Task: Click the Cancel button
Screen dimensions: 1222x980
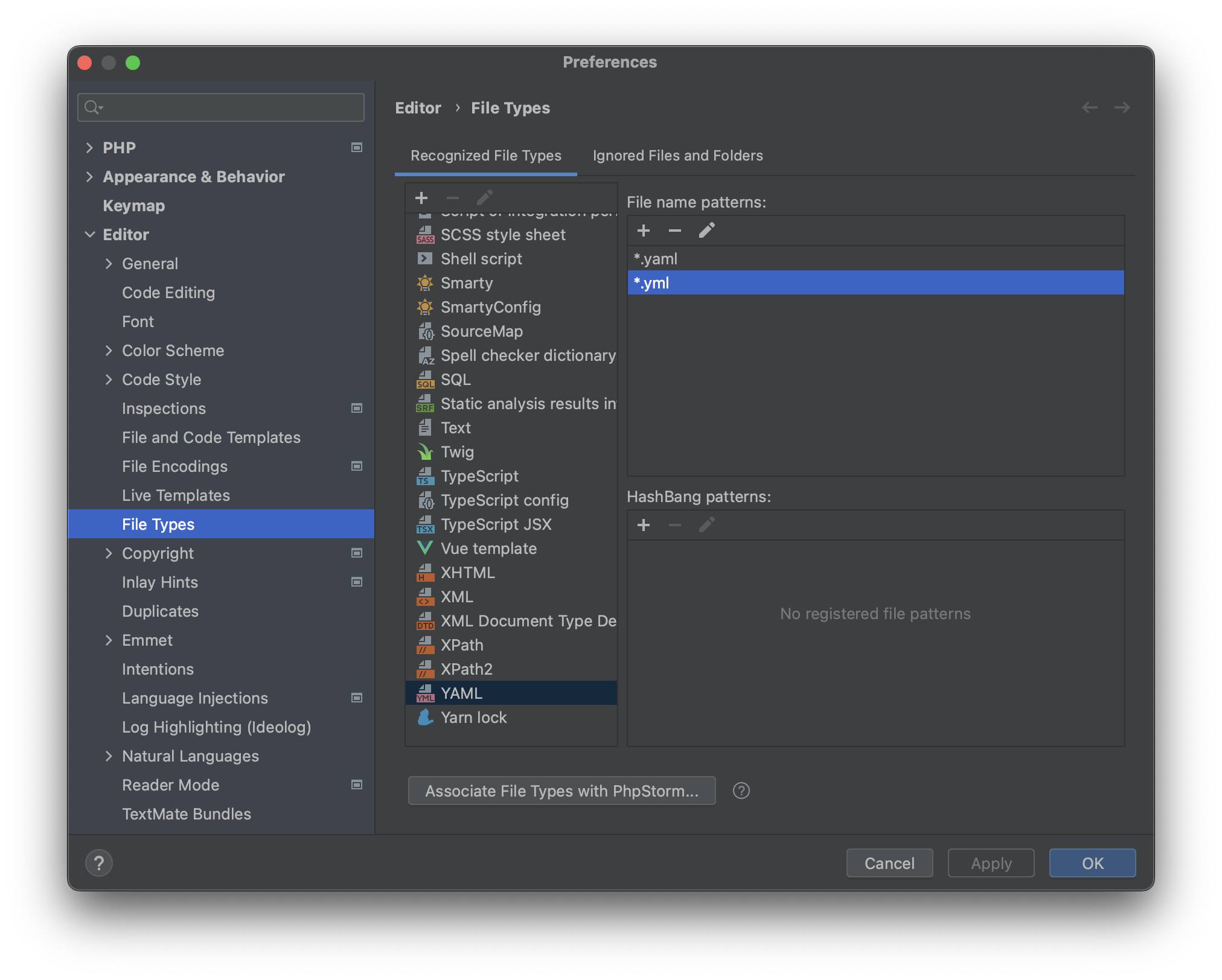Action: (889, 863)
